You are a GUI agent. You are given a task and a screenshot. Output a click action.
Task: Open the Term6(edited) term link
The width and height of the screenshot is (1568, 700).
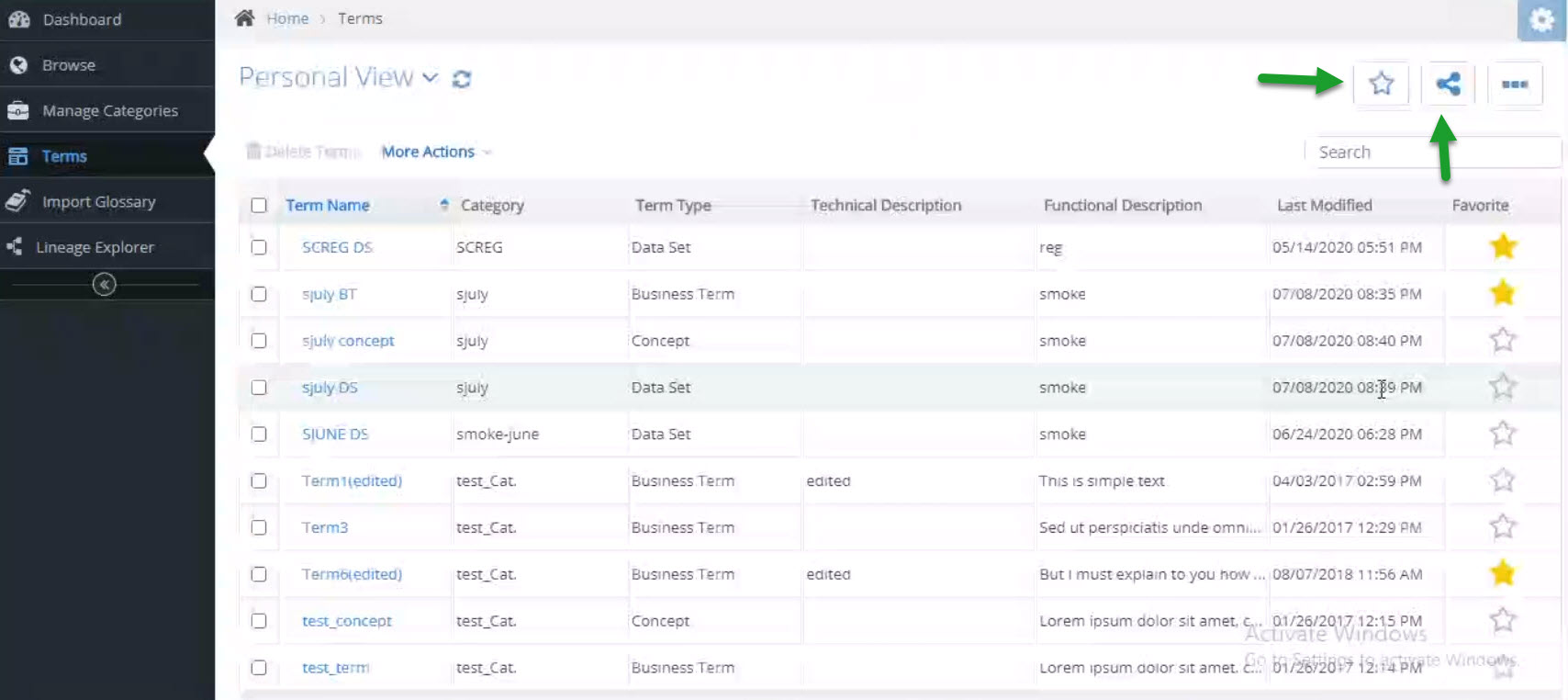pos(352,574)
